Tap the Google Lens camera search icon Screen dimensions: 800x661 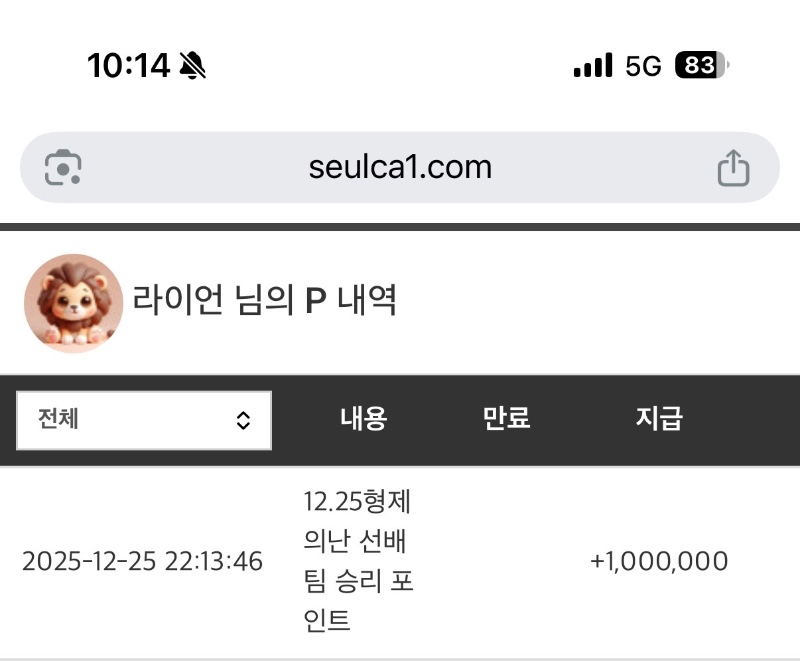pyautogui.click(x=63, y=167)
